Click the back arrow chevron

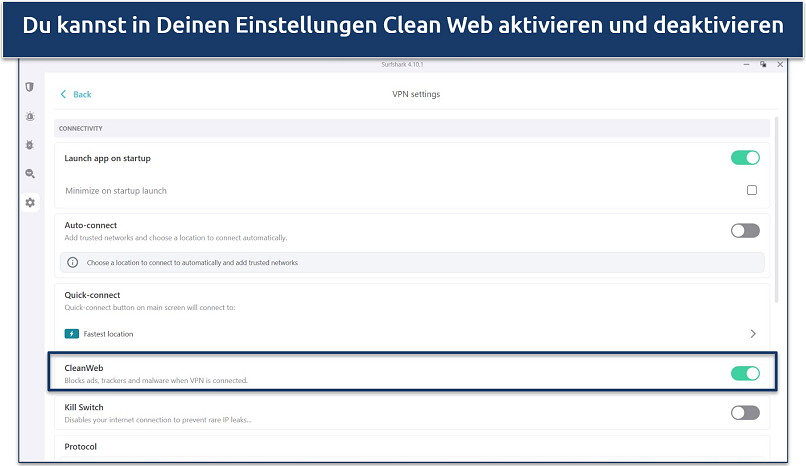click(x=63, y=94)
